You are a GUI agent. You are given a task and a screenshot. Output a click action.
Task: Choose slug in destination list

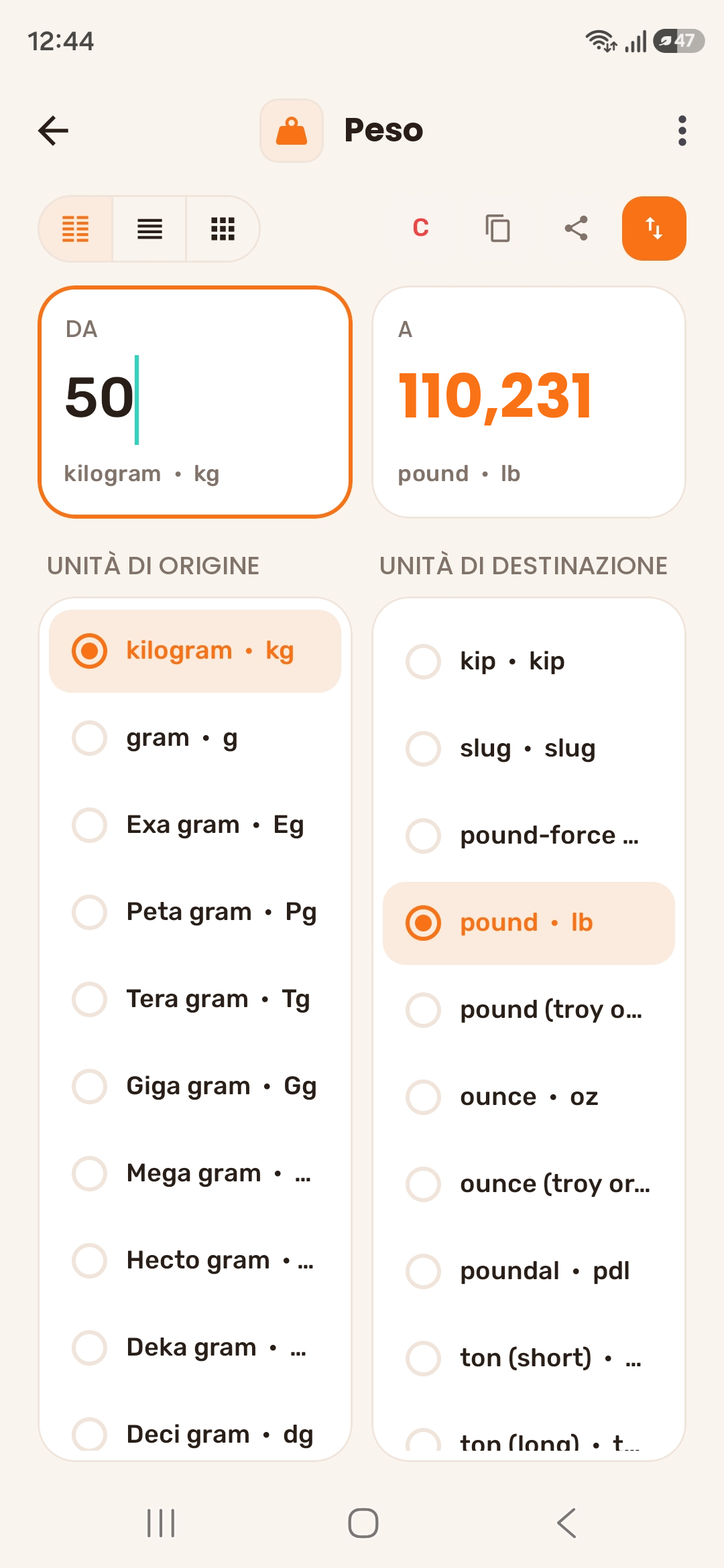[x=529, y=748]
